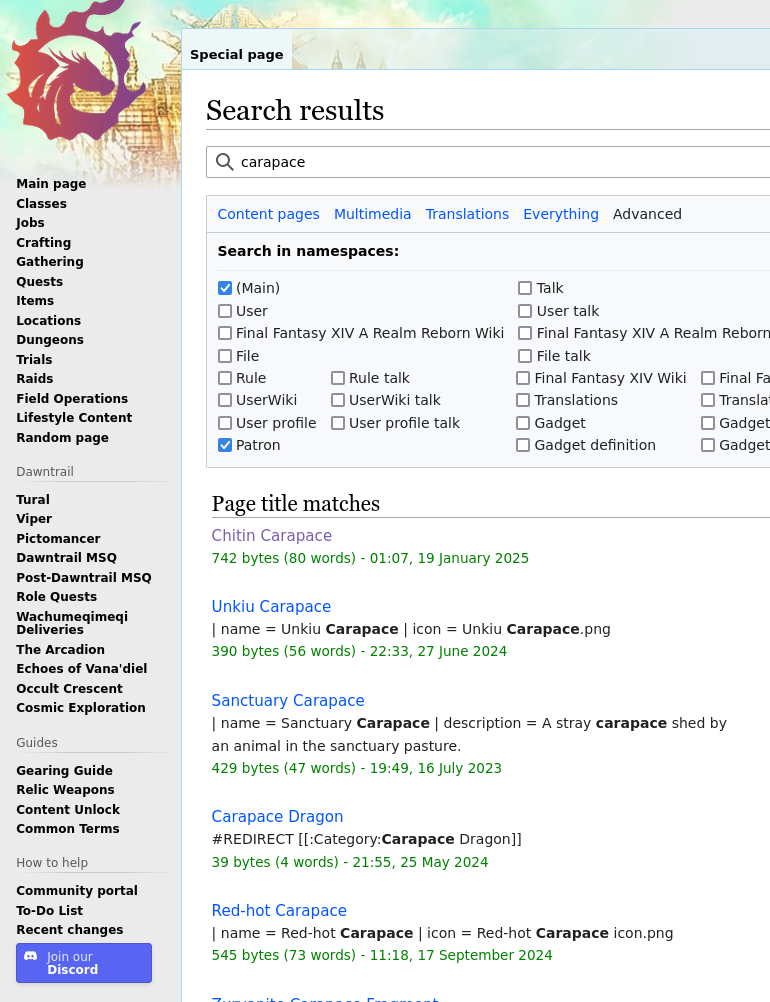770x1002 pixels.
Task: Check the Talk namespace checkbox
Action: pos(525,288)
